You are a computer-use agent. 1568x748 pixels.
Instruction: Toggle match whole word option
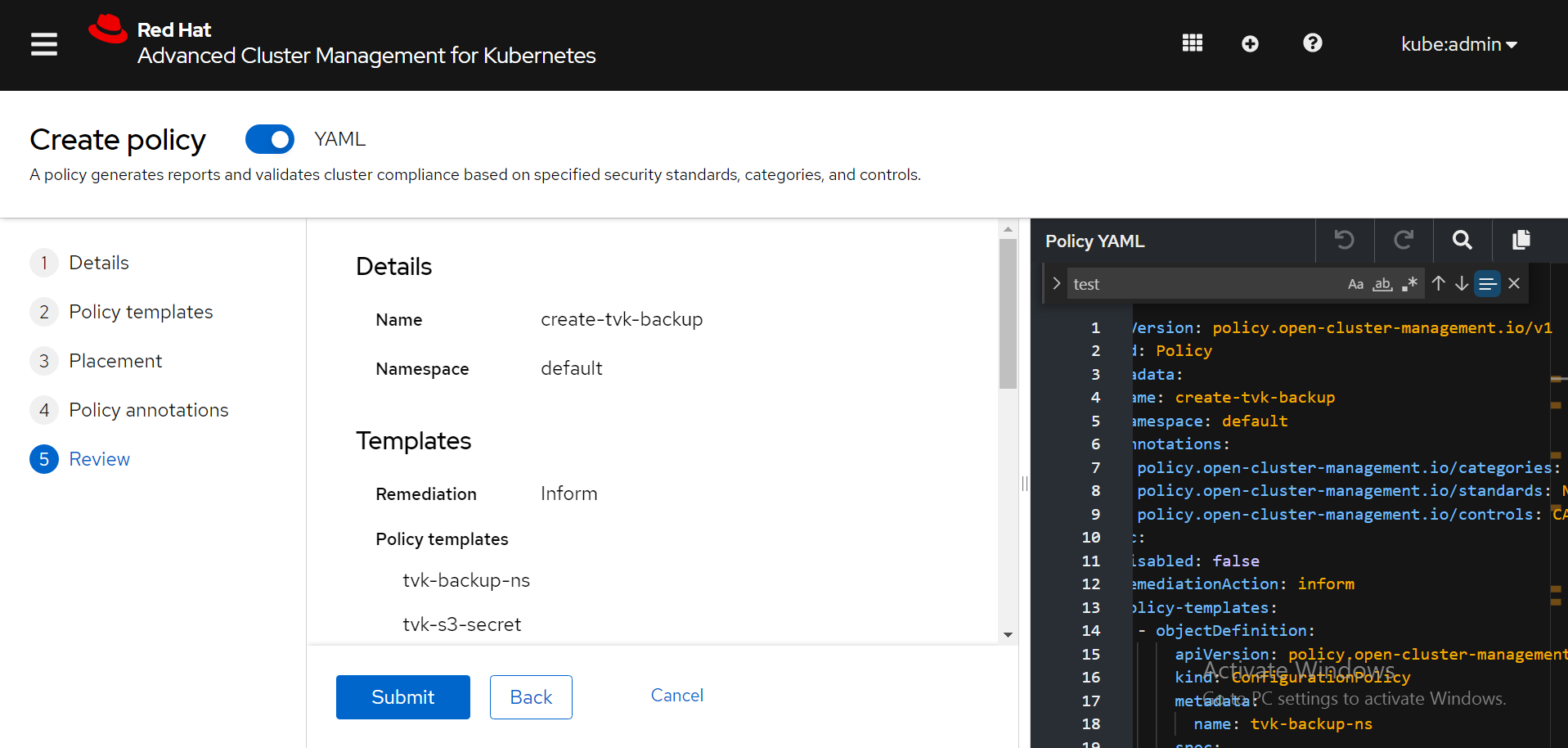pos(1382,284)
